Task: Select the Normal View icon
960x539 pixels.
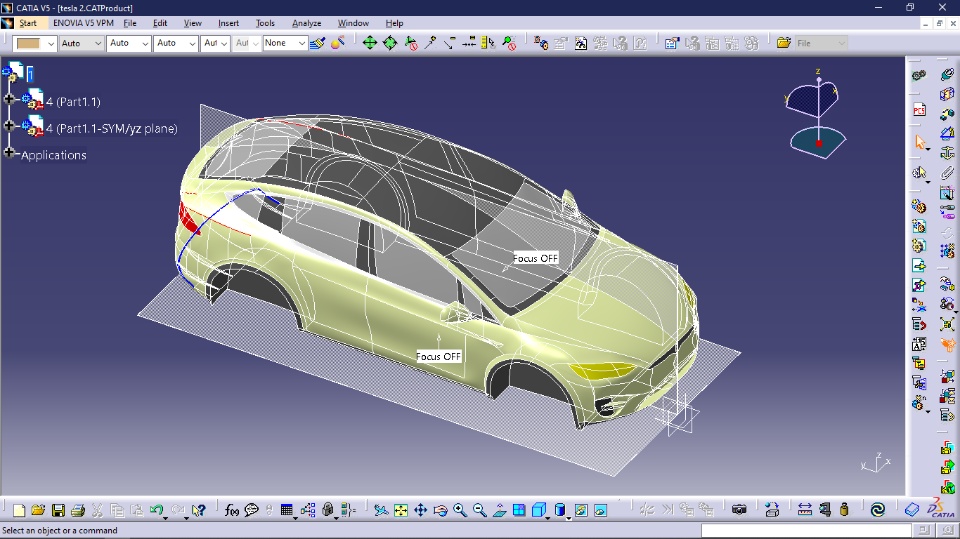Action: pos(500,510)
